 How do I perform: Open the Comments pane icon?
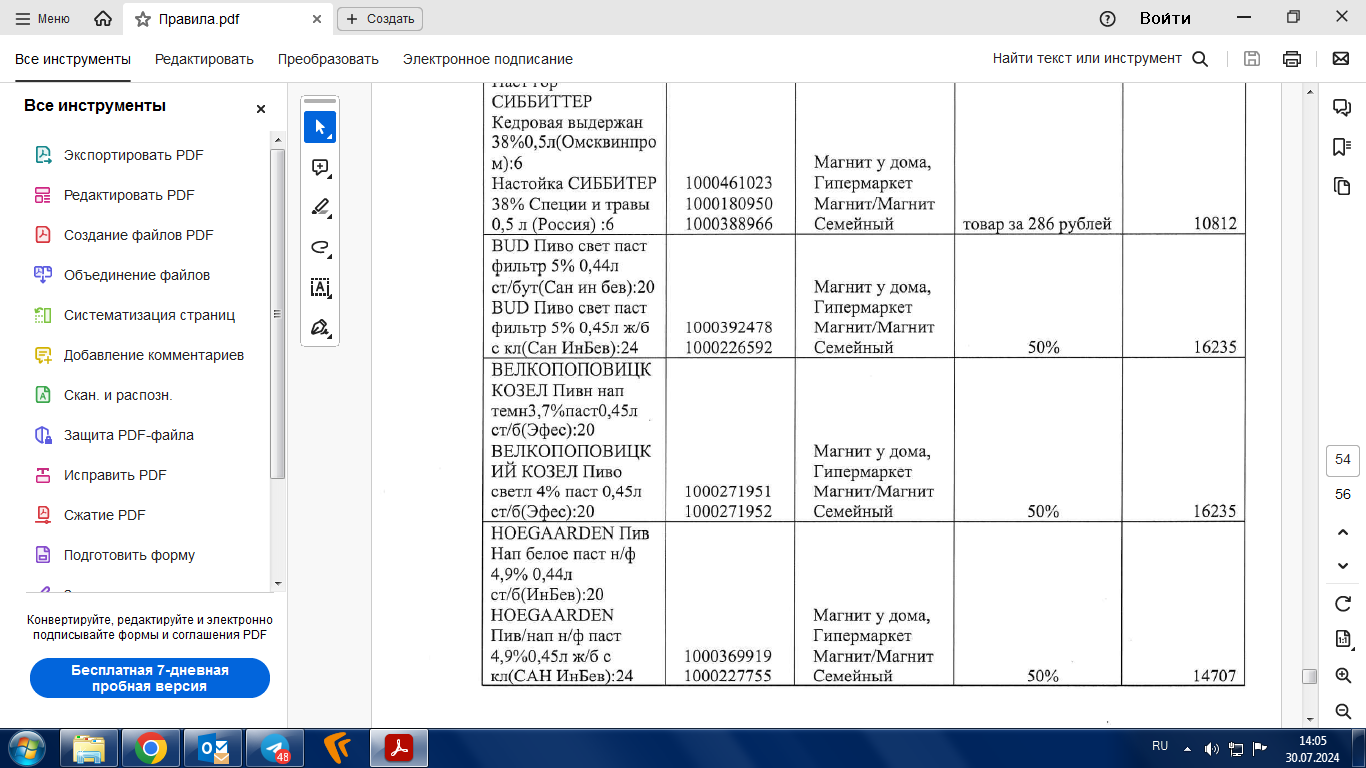tap(1342, 107)
